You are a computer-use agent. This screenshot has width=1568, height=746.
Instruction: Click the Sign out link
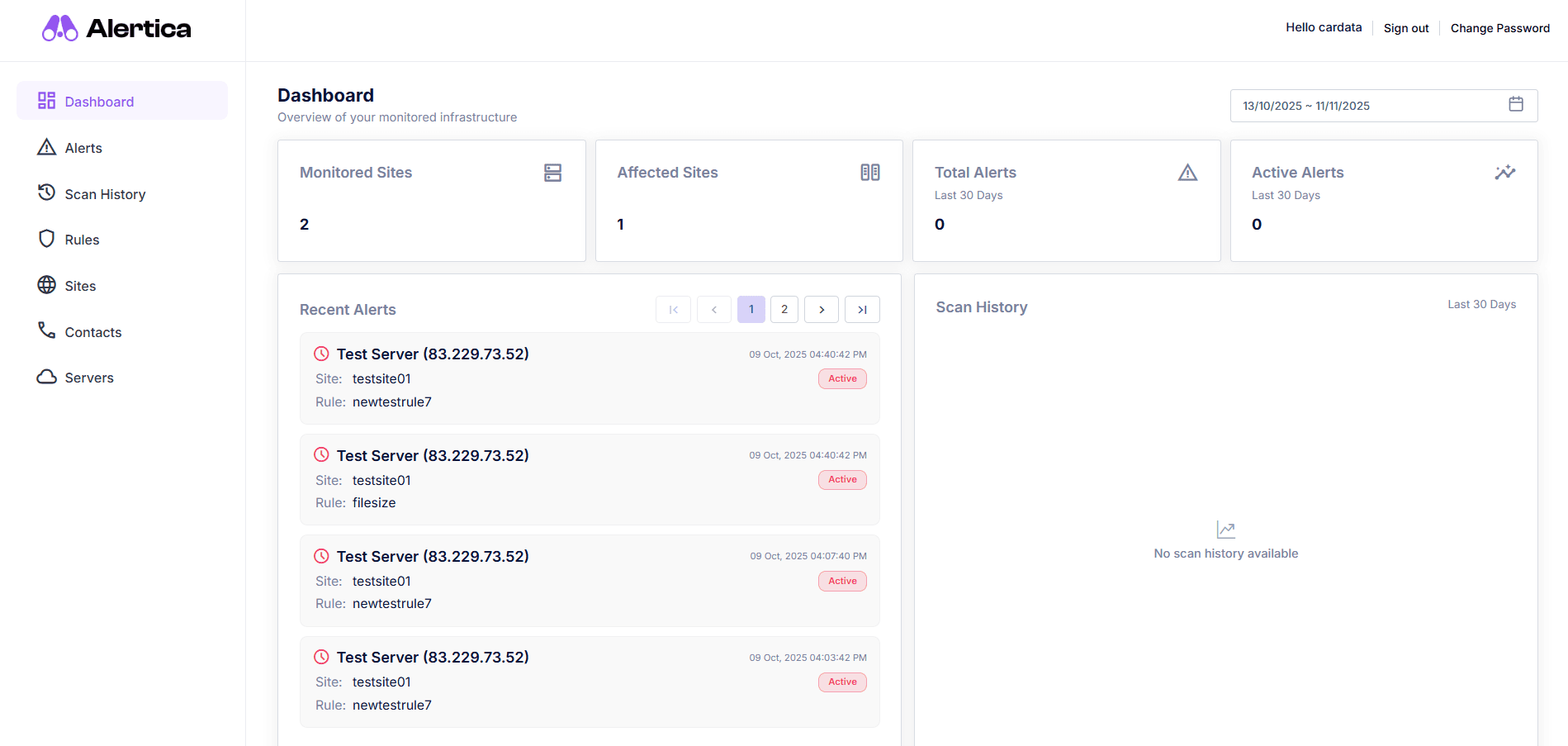pyautogui.click(x=1405, y=28)
